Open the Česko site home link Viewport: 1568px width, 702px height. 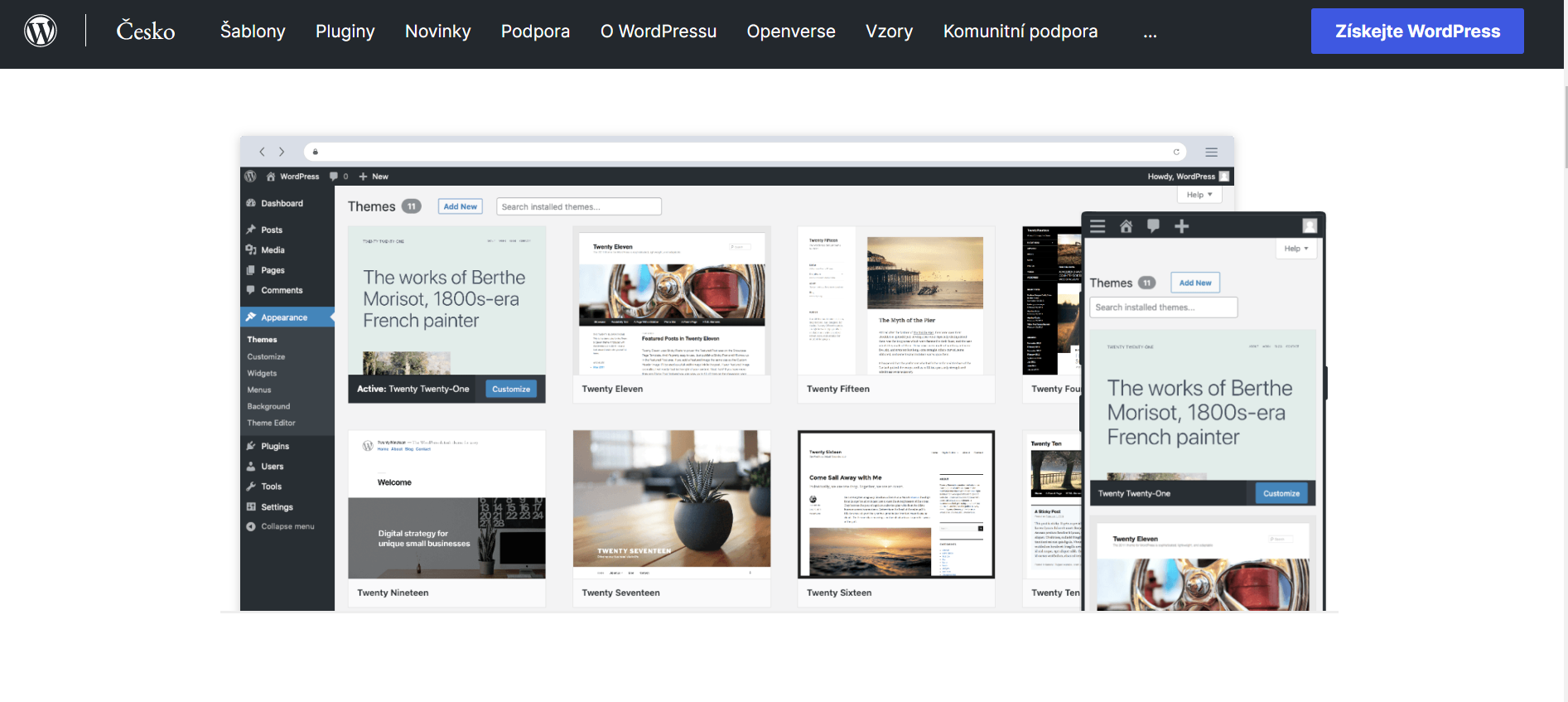pyautogui.click(x=146, y=31)
